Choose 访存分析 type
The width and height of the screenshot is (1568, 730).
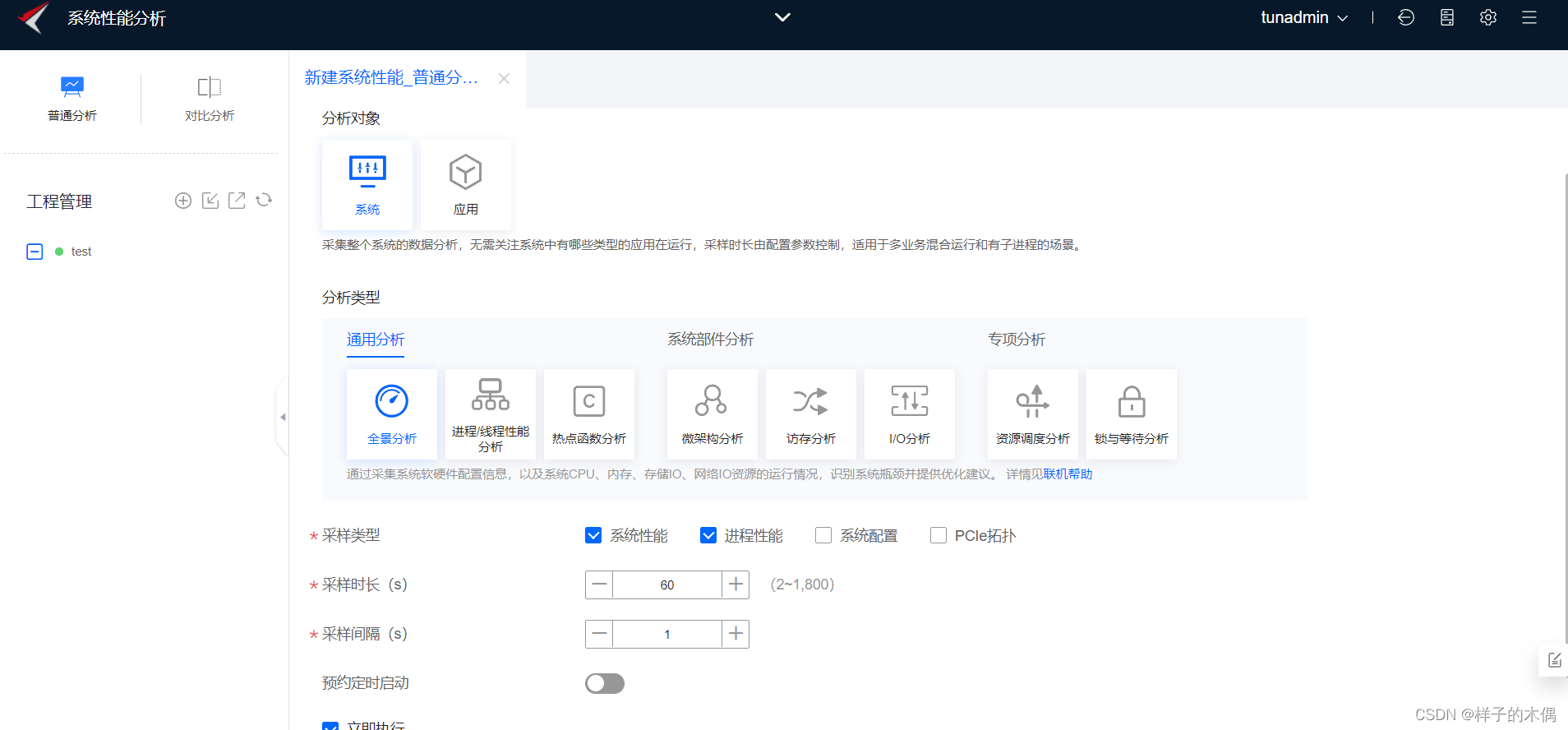coord(811,414)
